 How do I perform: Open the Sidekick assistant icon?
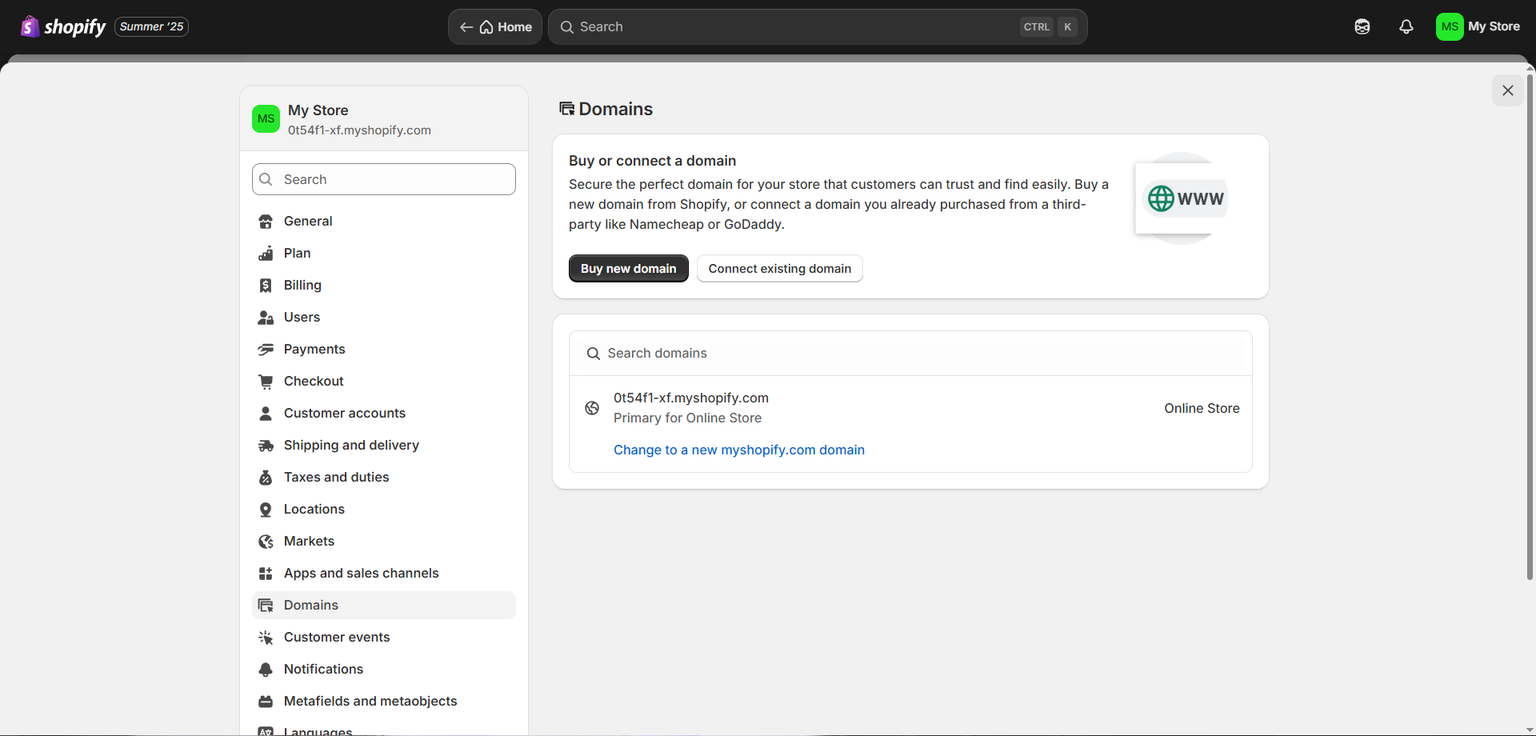coord(1362,27)
